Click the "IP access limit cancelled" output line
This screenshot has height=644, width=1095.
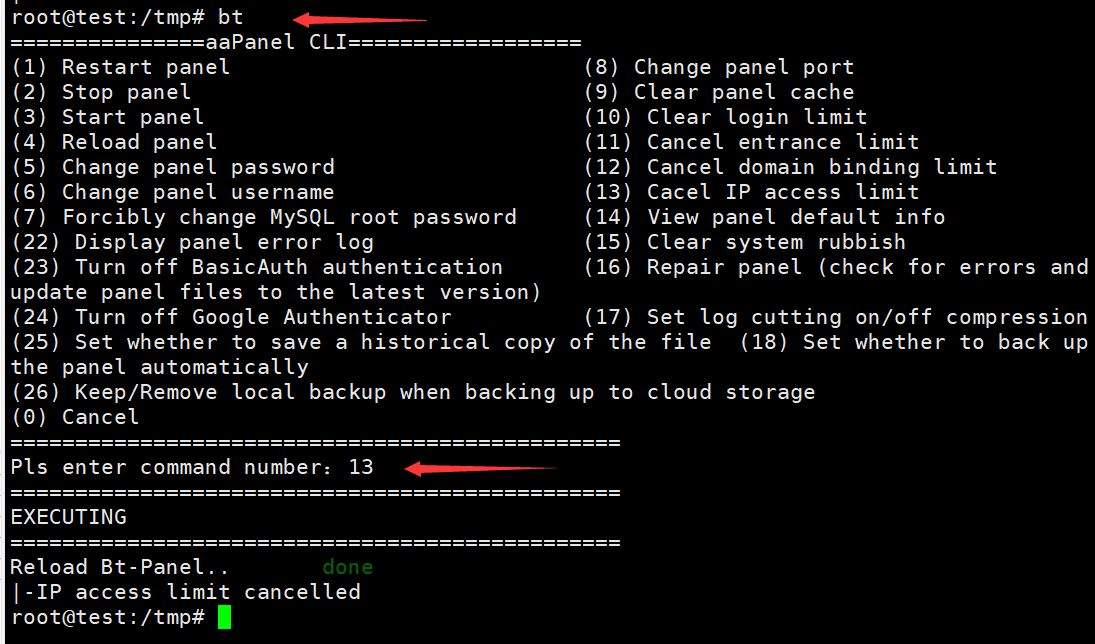(x=191, y=592)
